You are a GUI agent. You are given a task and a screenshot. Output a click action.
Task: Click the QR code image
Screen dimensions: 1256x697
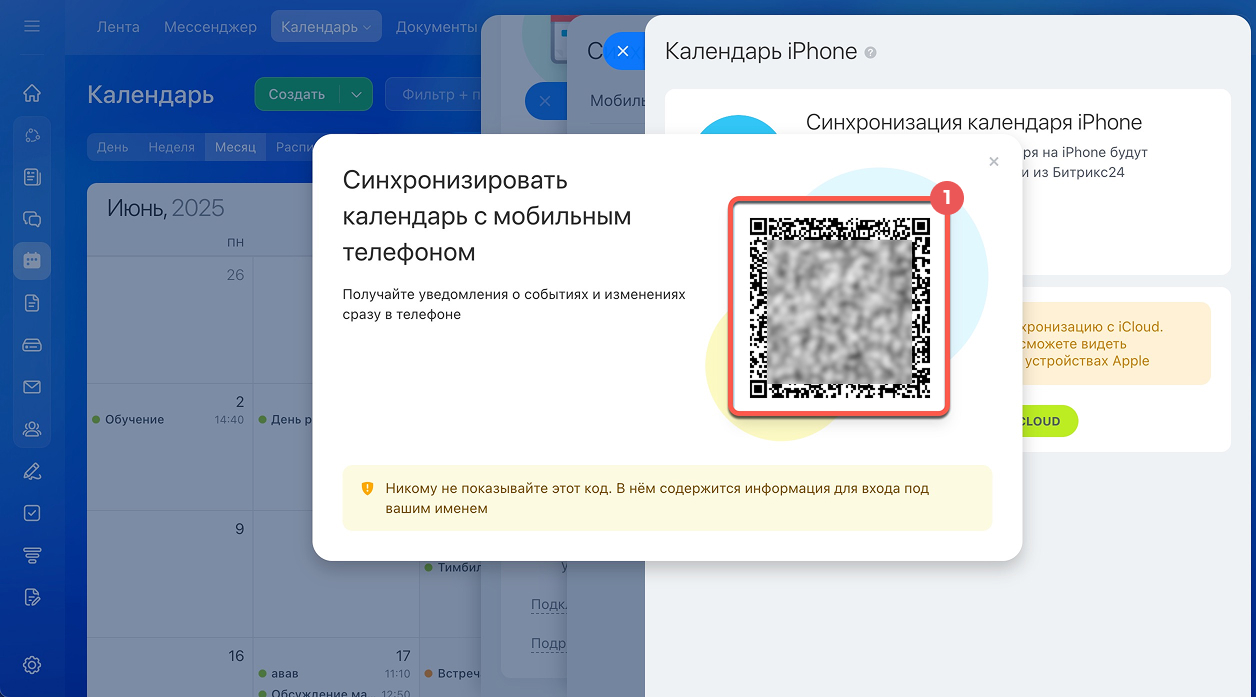840,307
